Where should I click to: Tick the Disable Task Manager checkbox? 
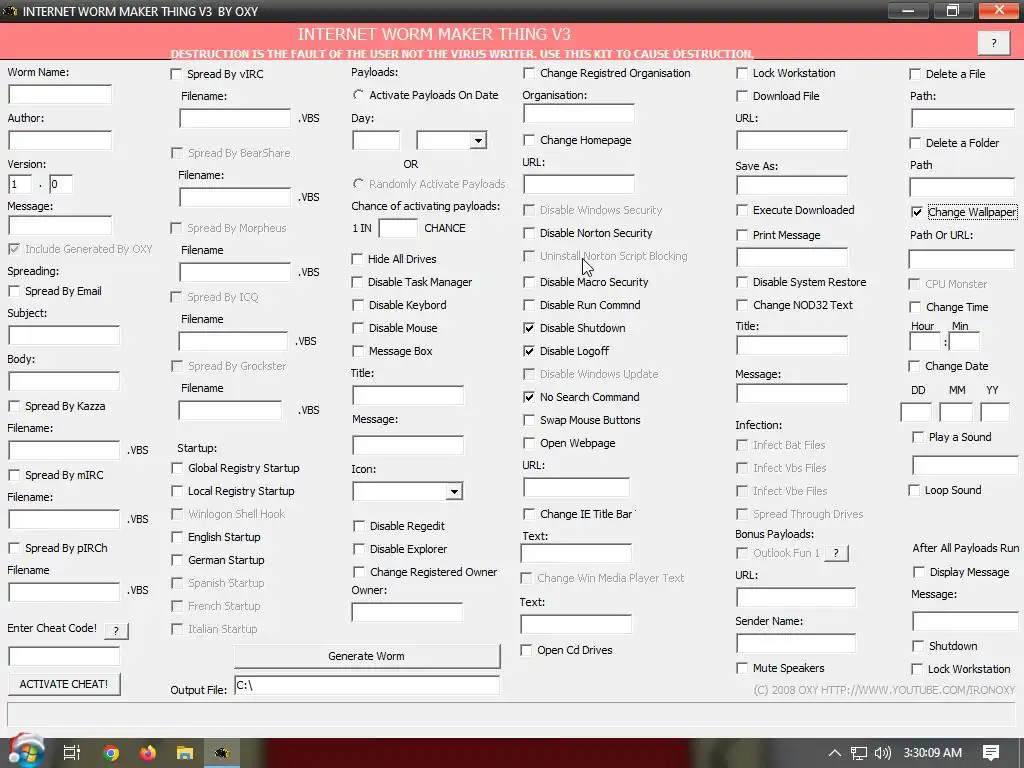click(357, 282)
